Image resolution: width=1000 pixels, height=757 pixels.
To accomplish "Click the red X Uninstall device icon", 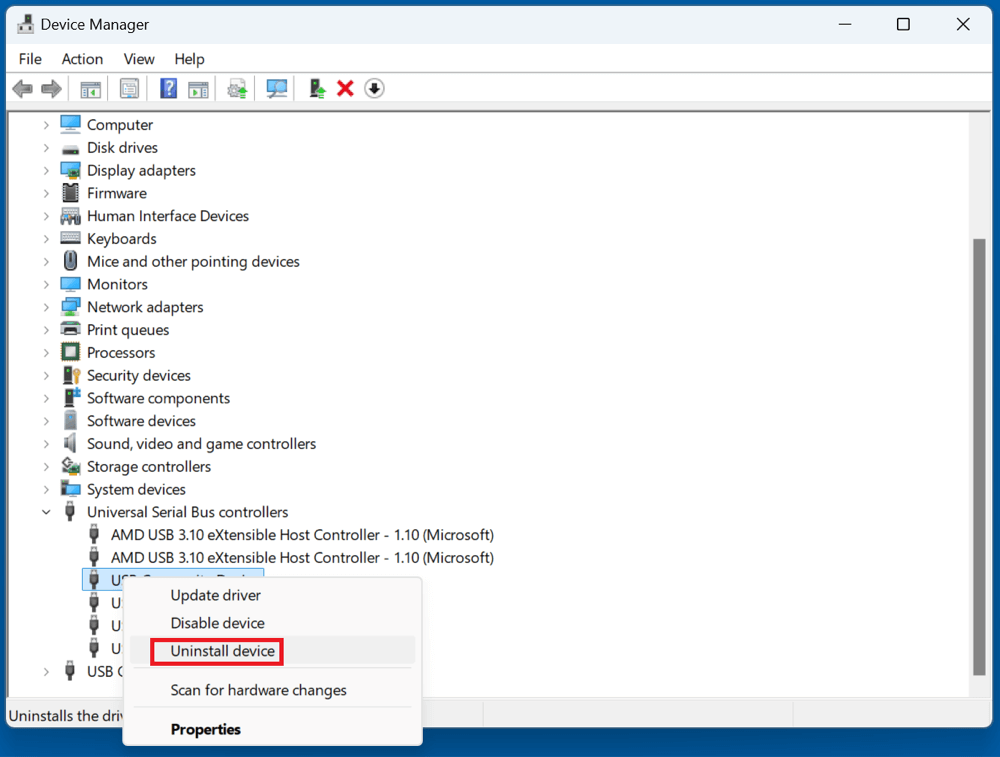I will tap(345, 88).
